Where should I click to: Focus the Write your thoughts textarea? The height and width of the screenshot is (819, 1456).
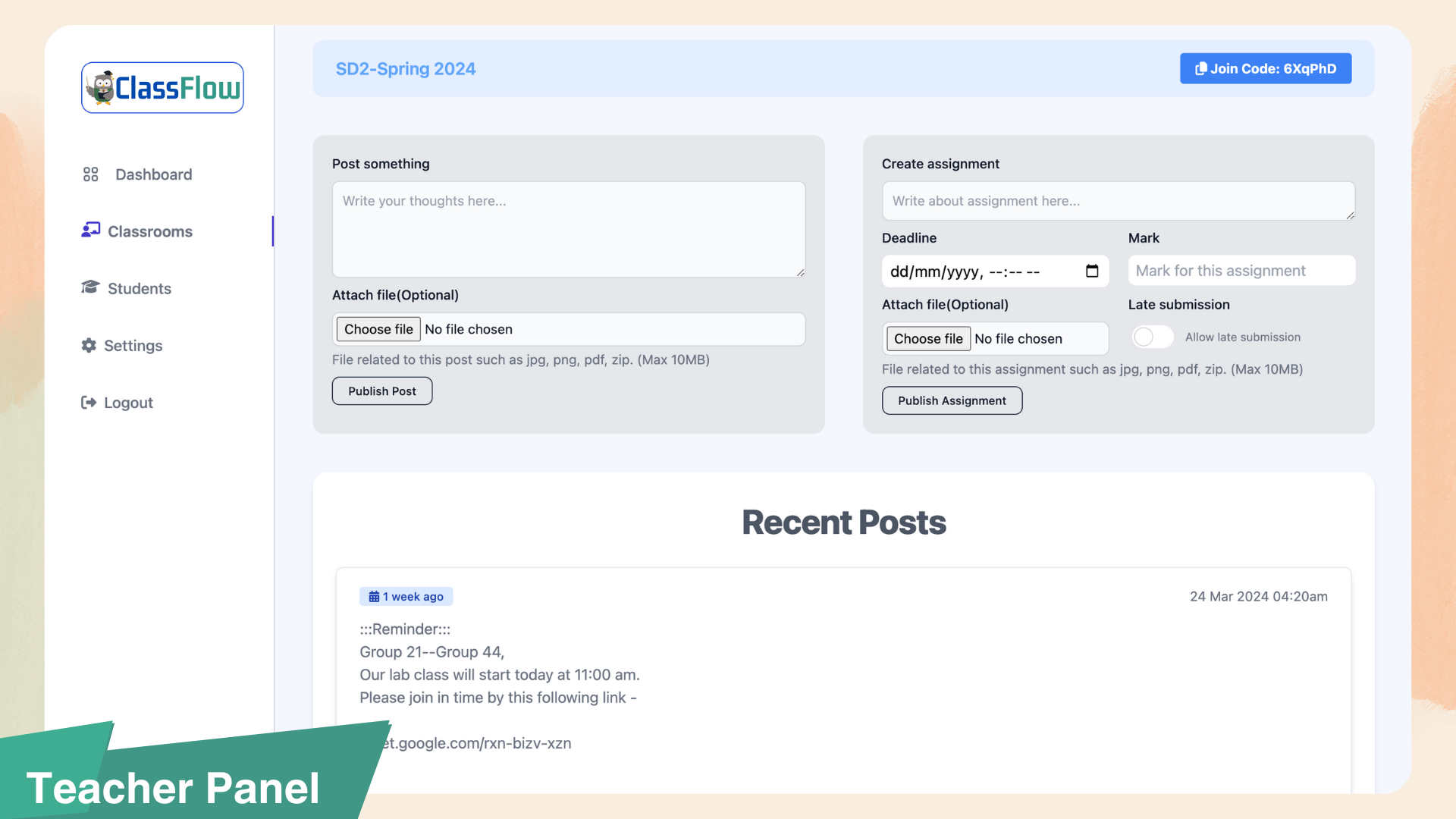(x=569, y=229)
